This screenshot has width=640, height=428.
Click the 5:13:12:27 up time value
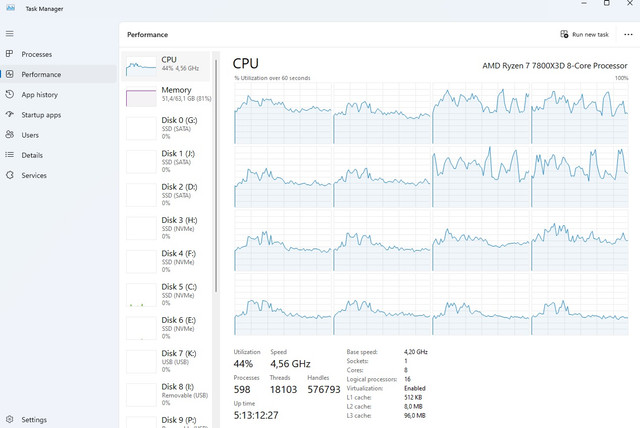[256, 415]
